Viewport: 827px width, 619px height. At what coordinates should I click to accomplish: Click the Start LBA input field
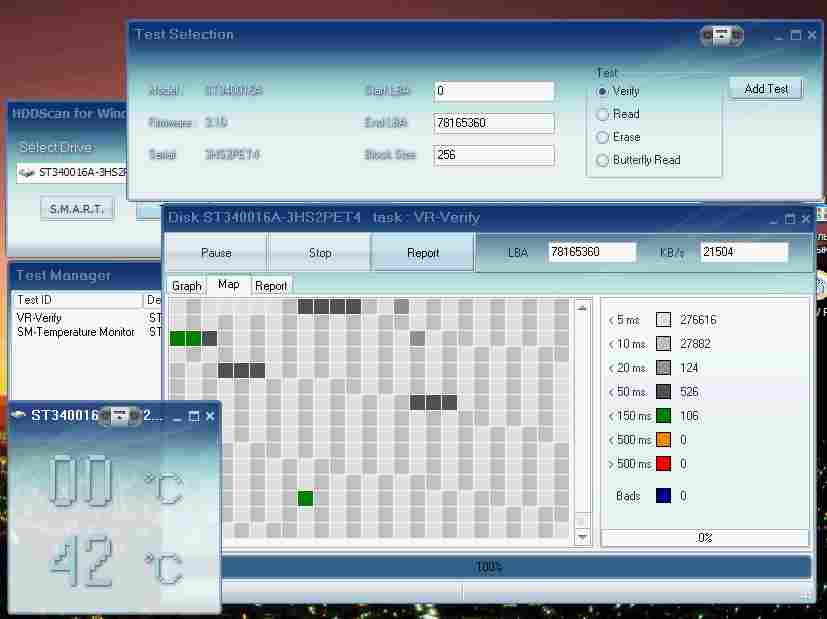click(x=494, y=91)
